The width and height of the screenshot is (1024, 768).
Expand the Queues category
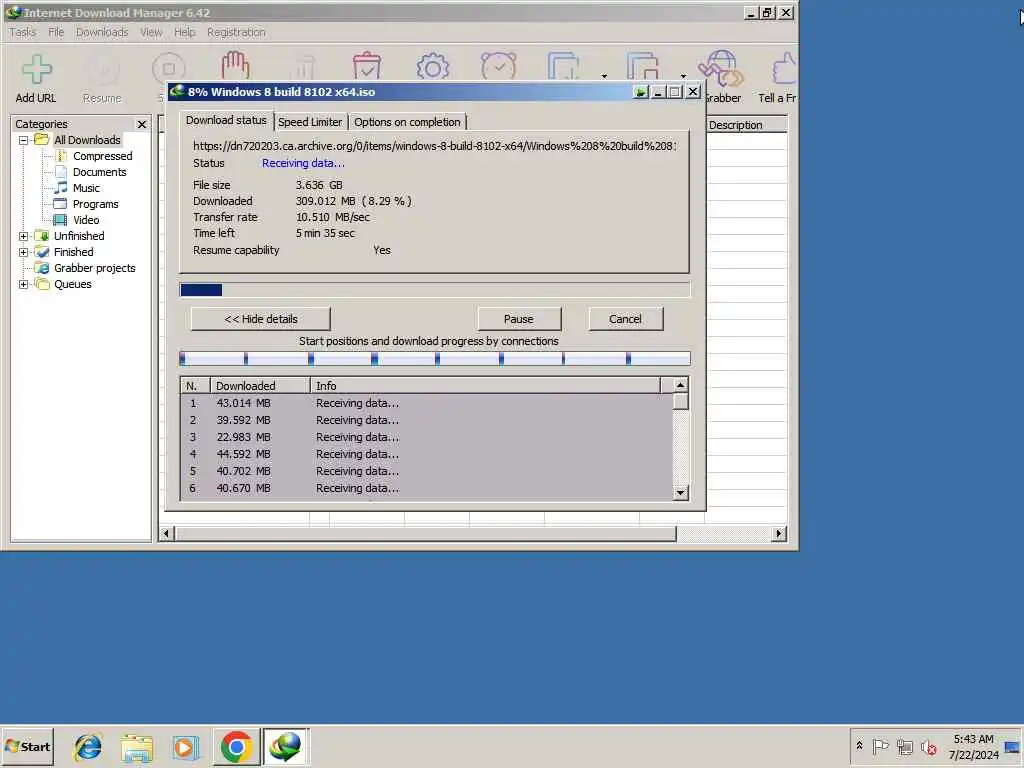(24, 284)
